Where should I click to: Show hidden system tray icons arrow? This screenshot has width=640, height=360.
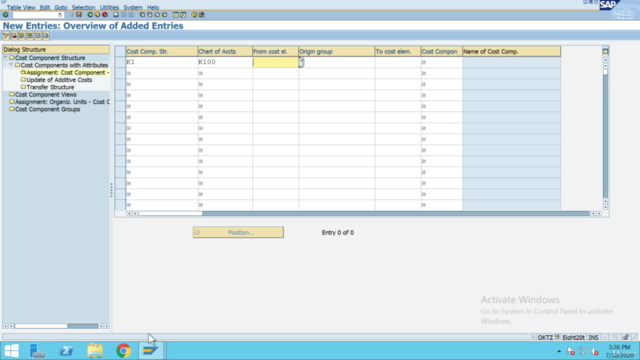point(559,351)
